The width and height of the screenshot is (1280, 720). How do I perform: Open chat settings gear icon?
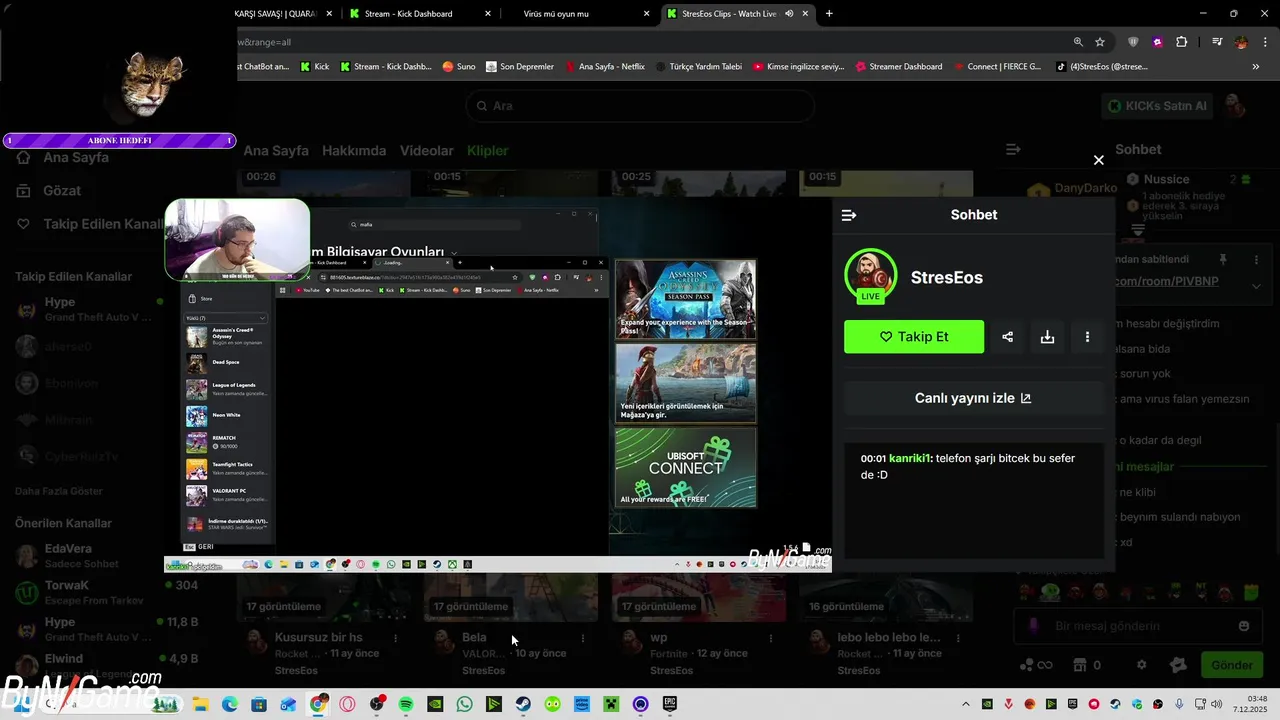tap(1142, 665)
